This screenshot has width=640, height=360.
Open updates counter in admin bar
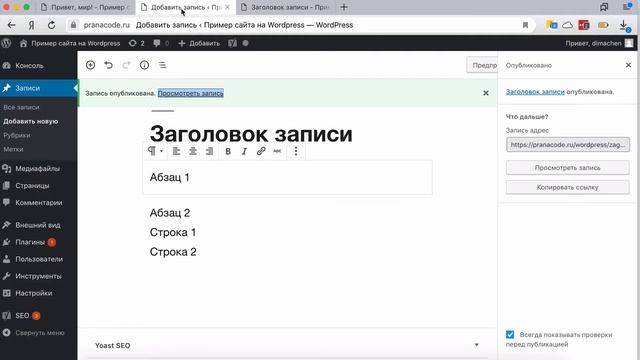(136, 43)
